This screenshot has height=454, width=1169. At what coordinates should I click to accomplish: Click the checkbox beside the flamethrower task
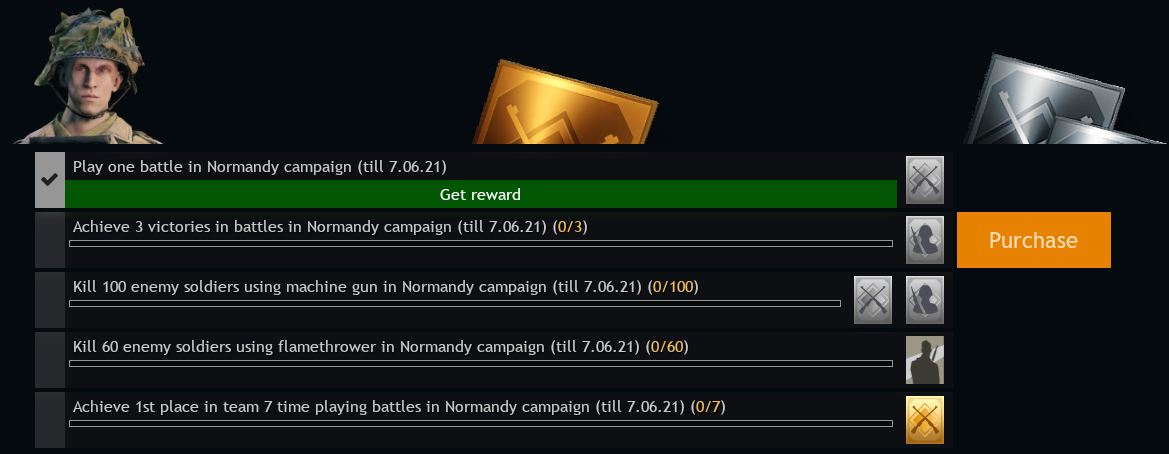pos(49,360)
